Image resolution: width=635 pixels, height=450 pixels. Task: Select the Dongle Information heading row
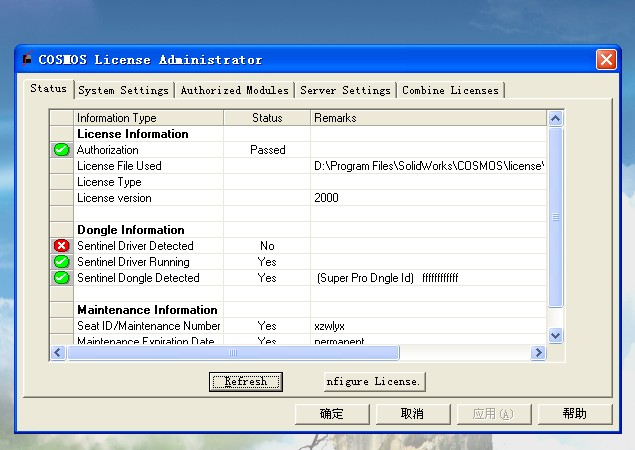point(131,230)
